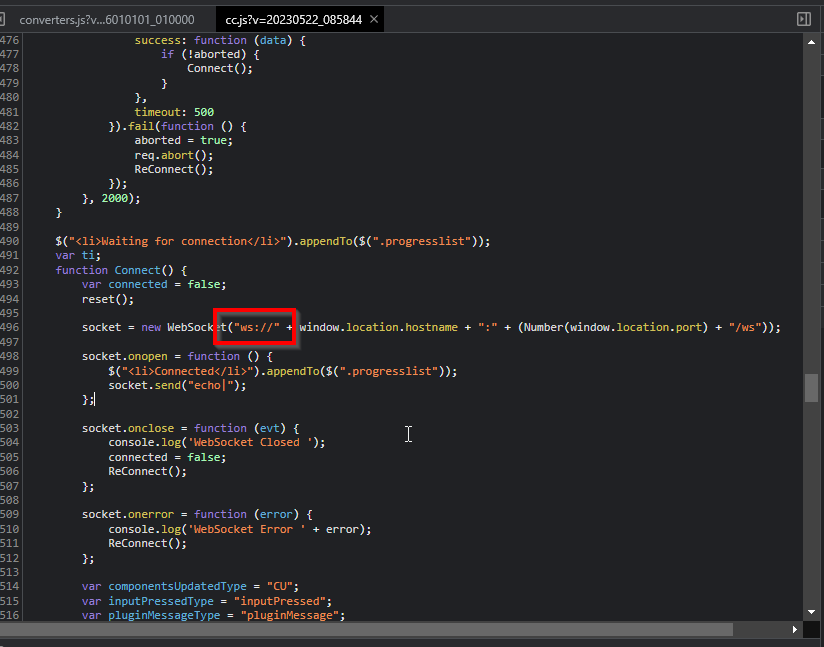Image resolution: width=824 pixels, height=647 pixels.
Task: Click the horizontal scrollbar right arrow
Action: click(795, 629)
